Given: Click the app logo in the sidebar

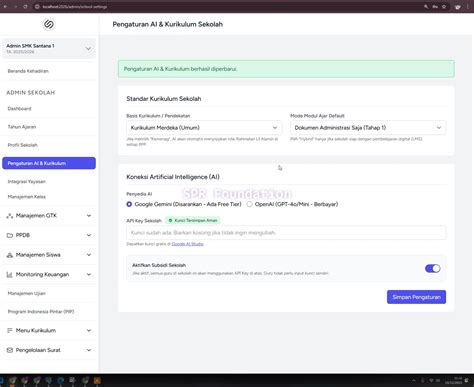Looking at the screenshot, I should (49, 24).
